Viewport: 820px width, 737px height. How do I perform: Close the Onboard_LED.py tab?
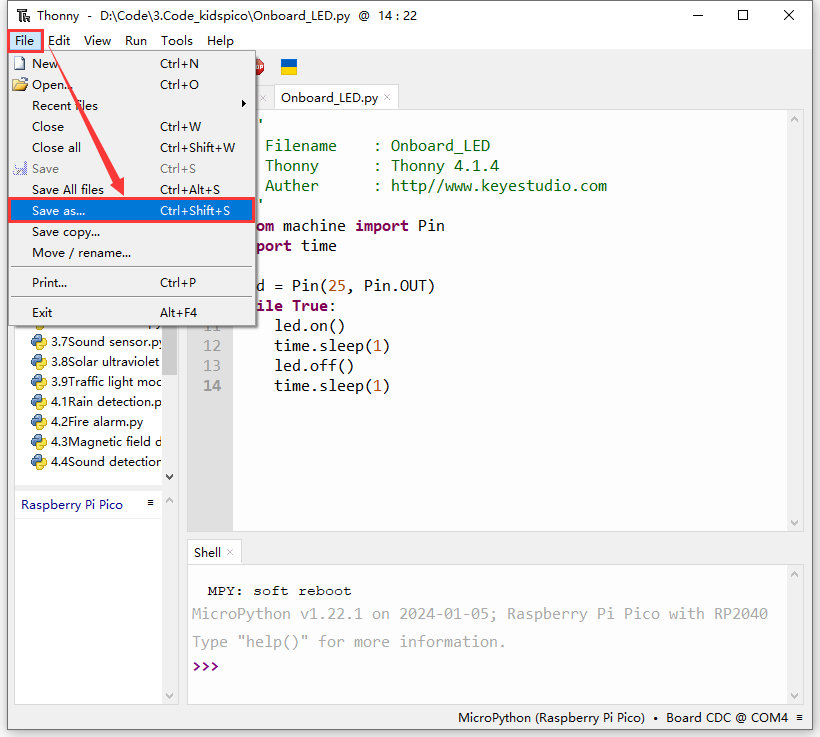point(387,97)
